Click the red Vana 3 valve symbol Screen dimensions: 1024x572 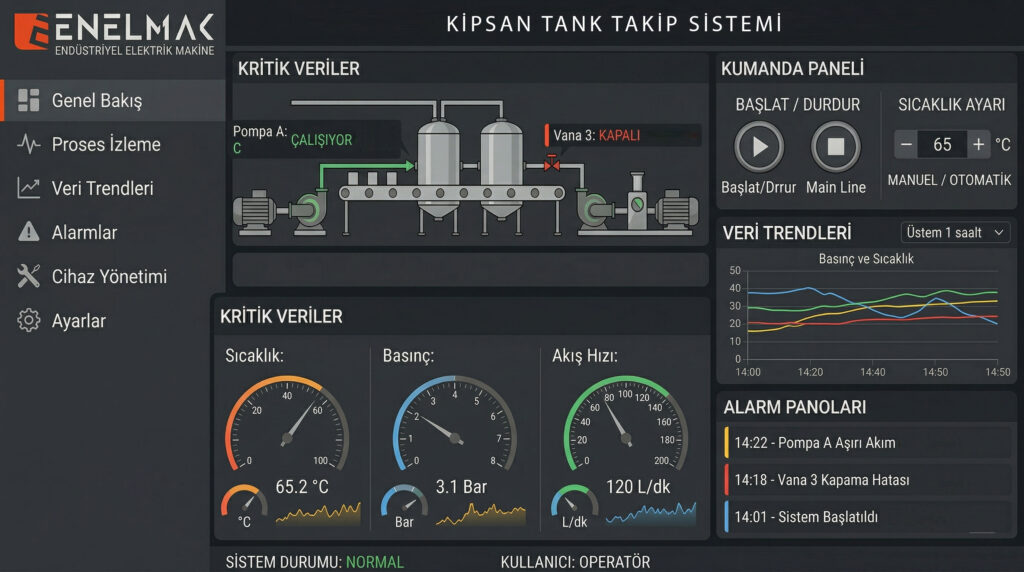tap(550, 164)
